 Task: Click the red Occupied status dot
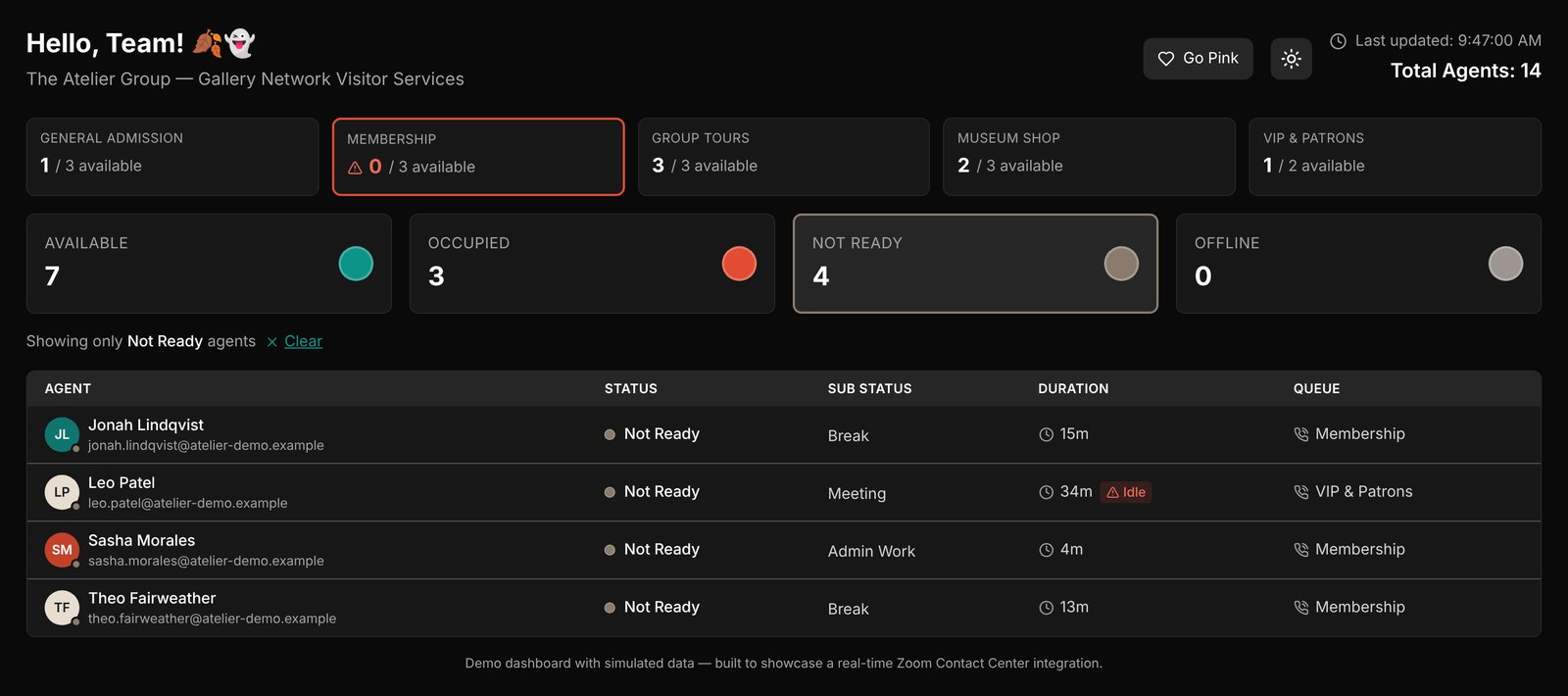click(x=739, y=264)
